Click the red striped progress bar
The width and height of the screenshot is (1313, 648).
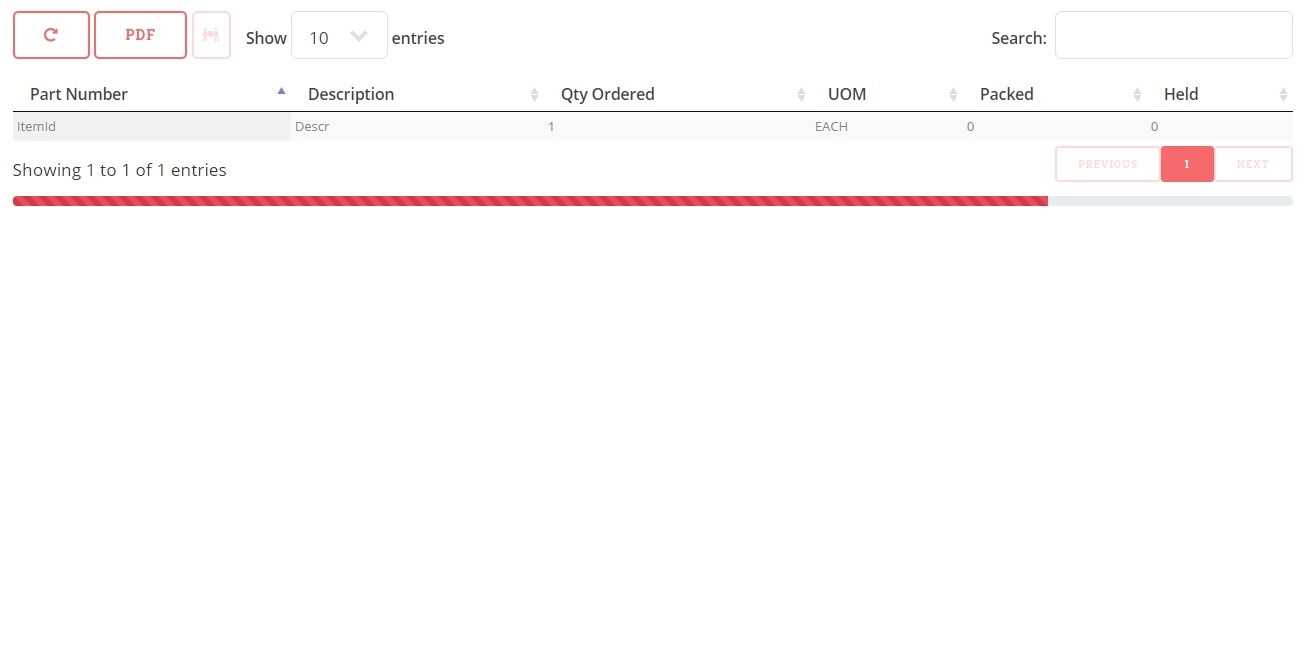pyautogui.click(x=530, y=201)
